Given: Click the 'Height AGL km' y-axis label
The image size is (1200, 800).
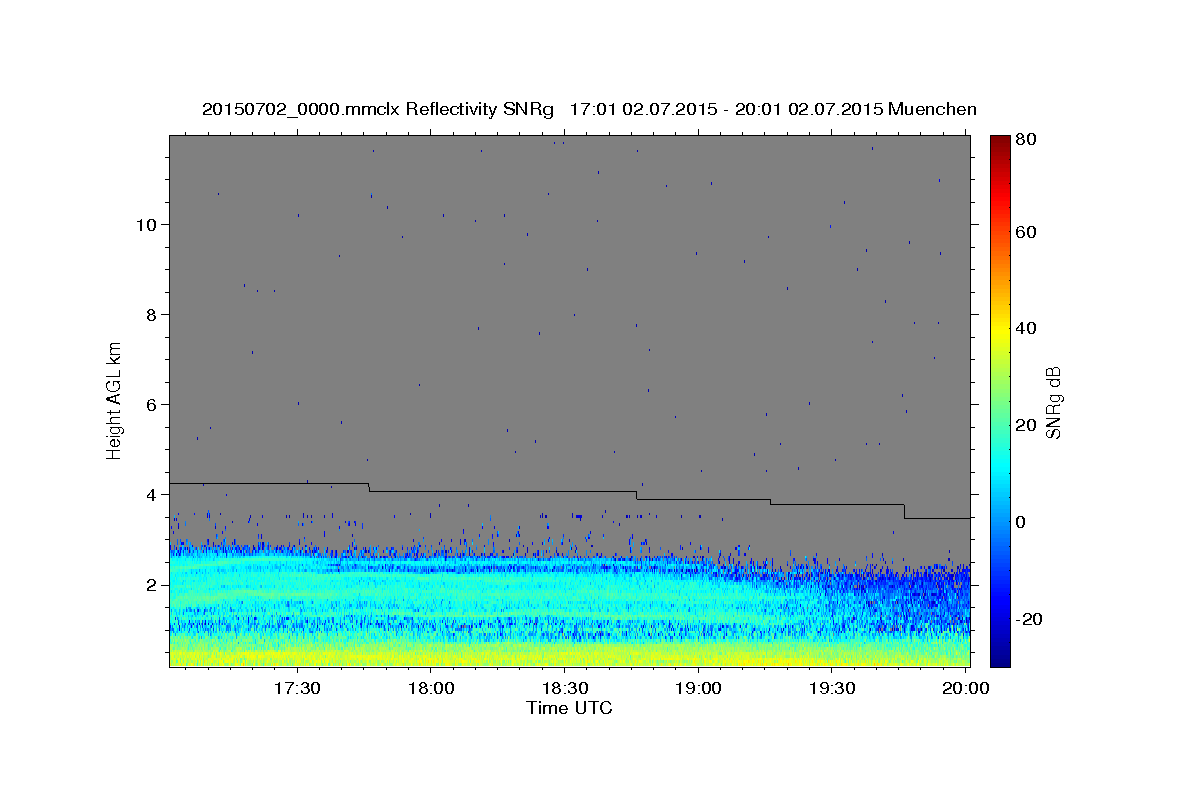Looking at the screenshot, I should [x=115, y=400].
